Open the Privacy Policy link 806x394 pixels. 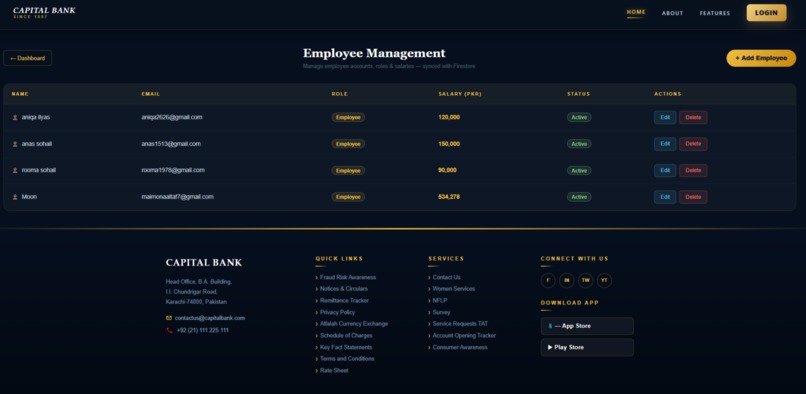337,312
